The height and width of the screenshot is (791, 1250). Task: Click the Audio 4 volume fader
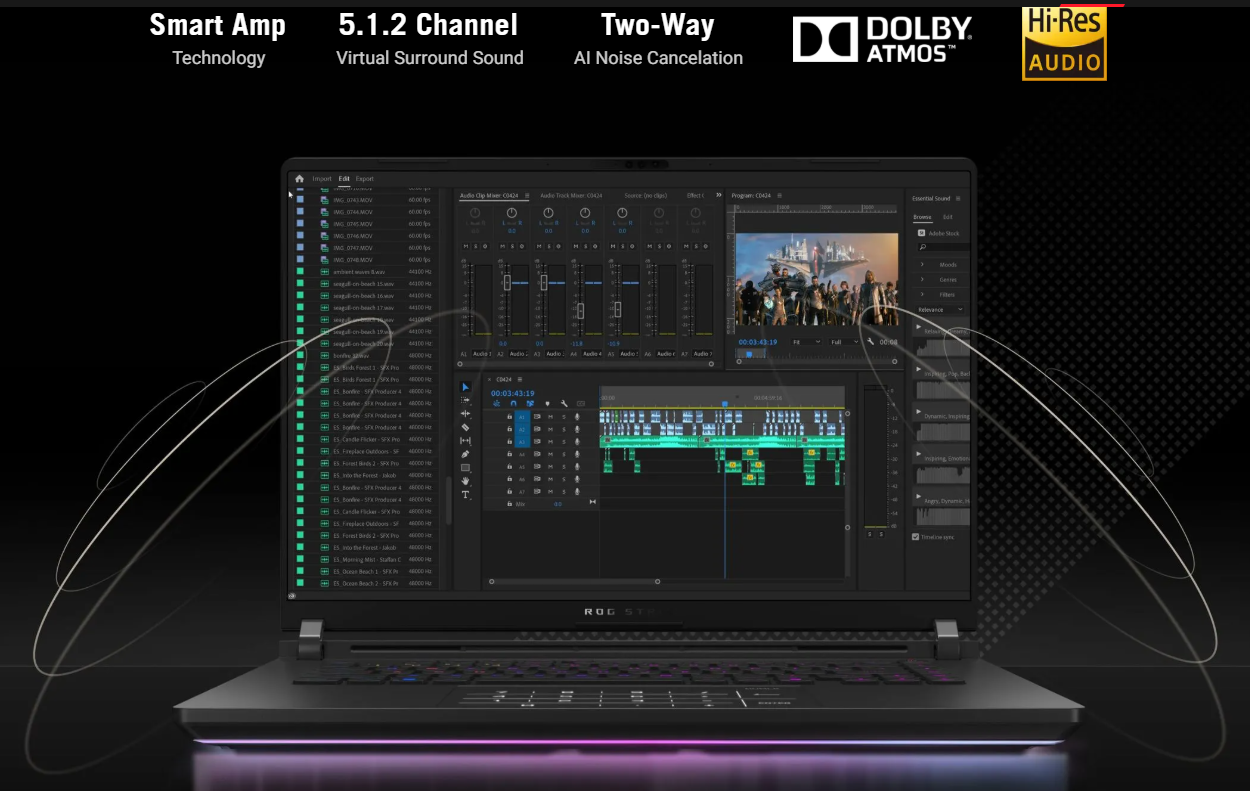[x=580, y=311]
